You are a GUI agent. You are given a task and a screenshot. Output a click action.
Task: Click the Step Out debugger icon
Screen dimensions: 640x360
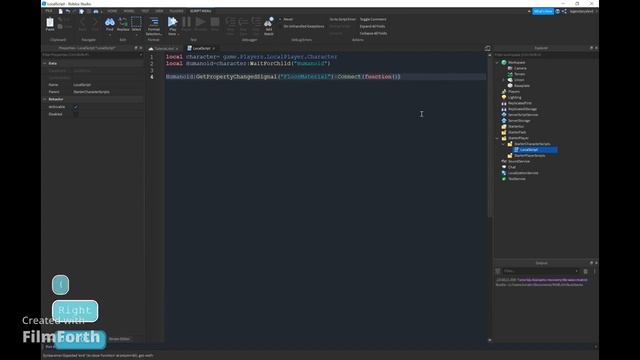pos(256,22)
